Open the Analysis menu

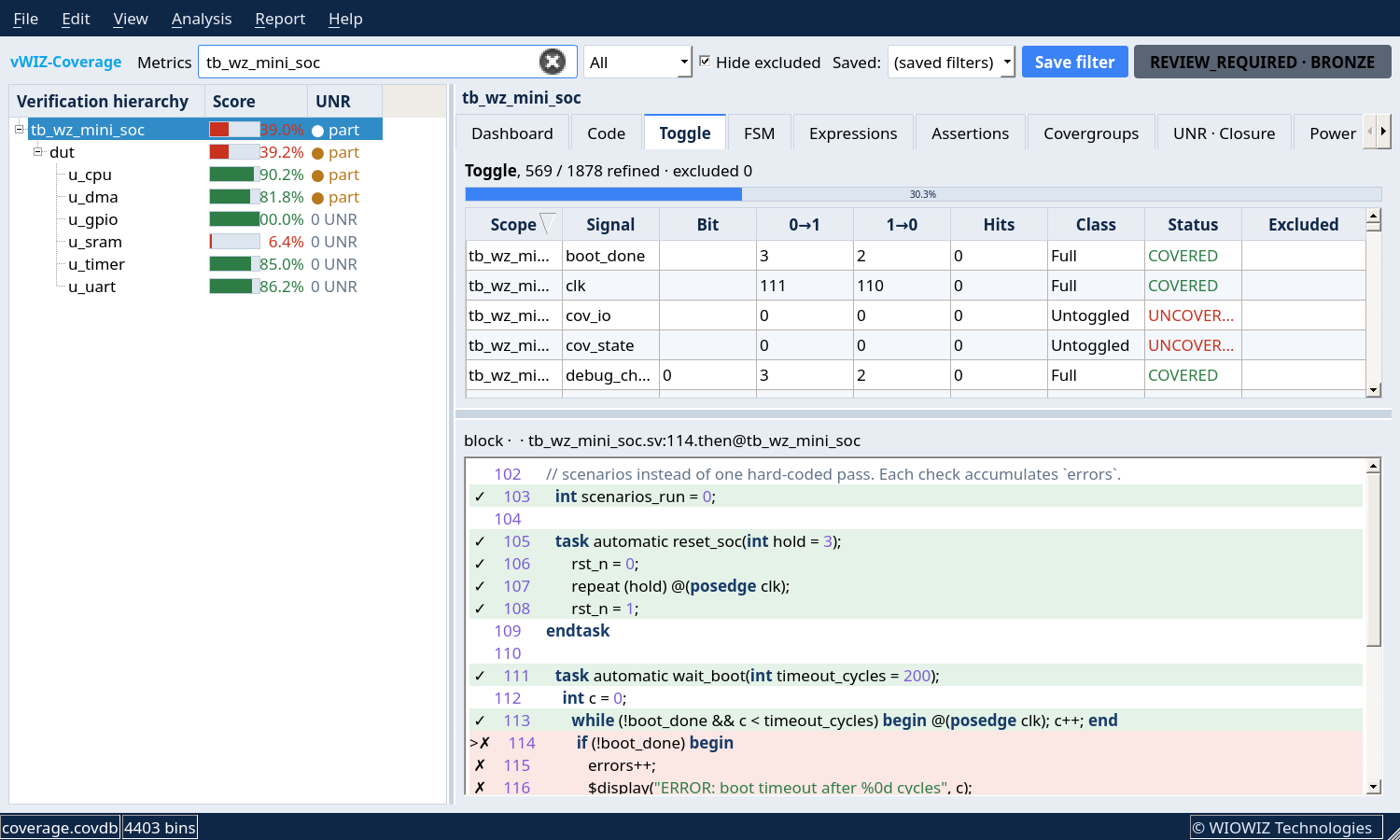(202, 19)
